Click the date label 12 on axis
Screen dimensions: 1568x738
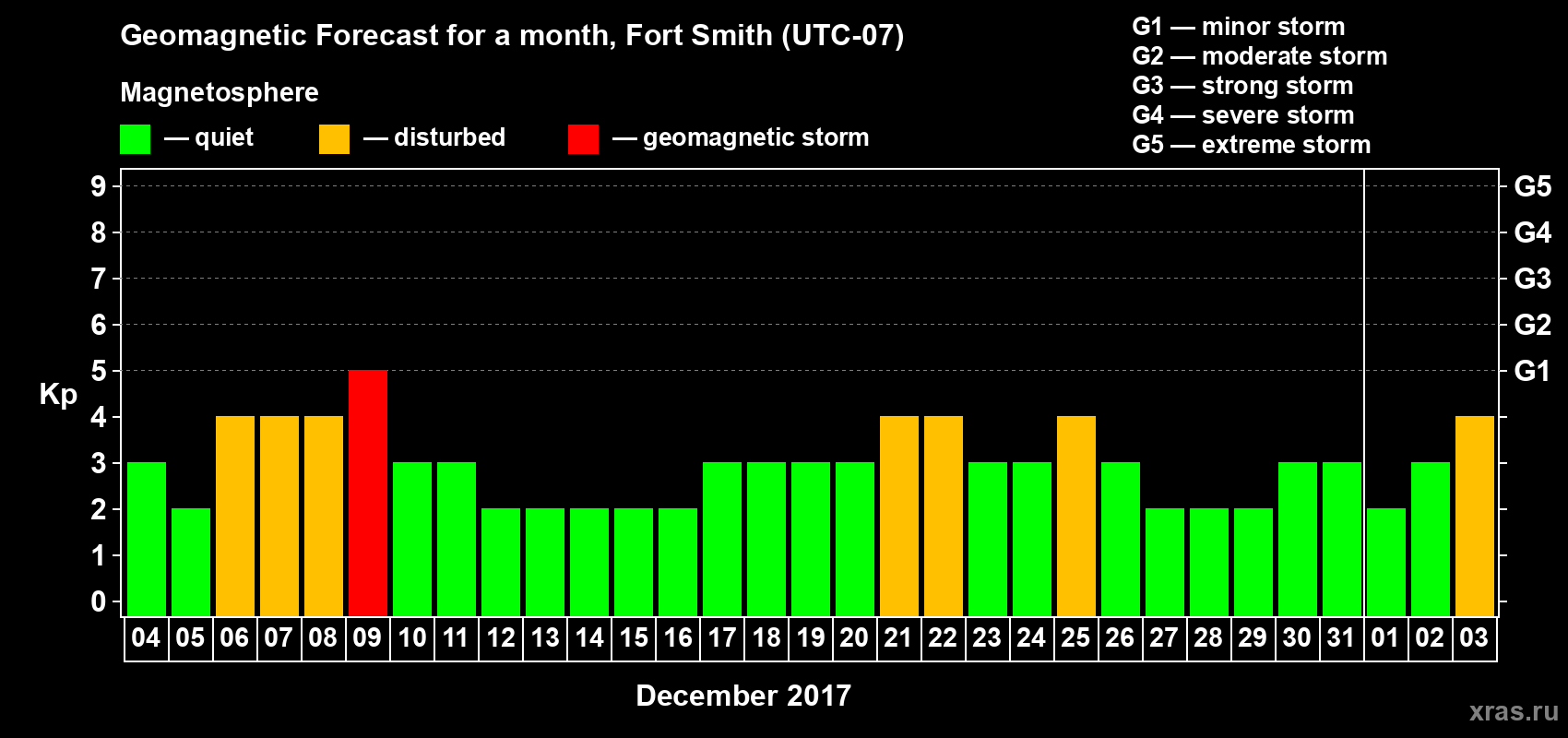coord(501,637)
